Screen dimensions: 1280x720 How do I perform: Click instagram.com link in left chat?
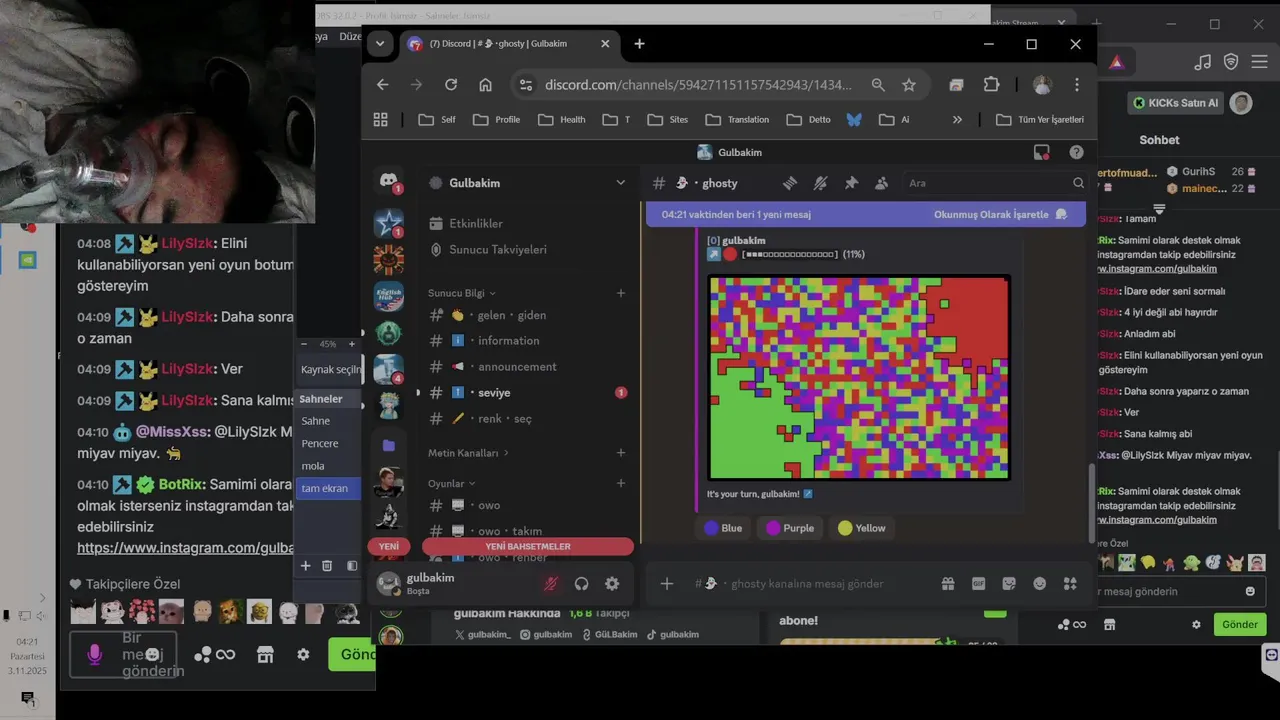click(185, 548)
